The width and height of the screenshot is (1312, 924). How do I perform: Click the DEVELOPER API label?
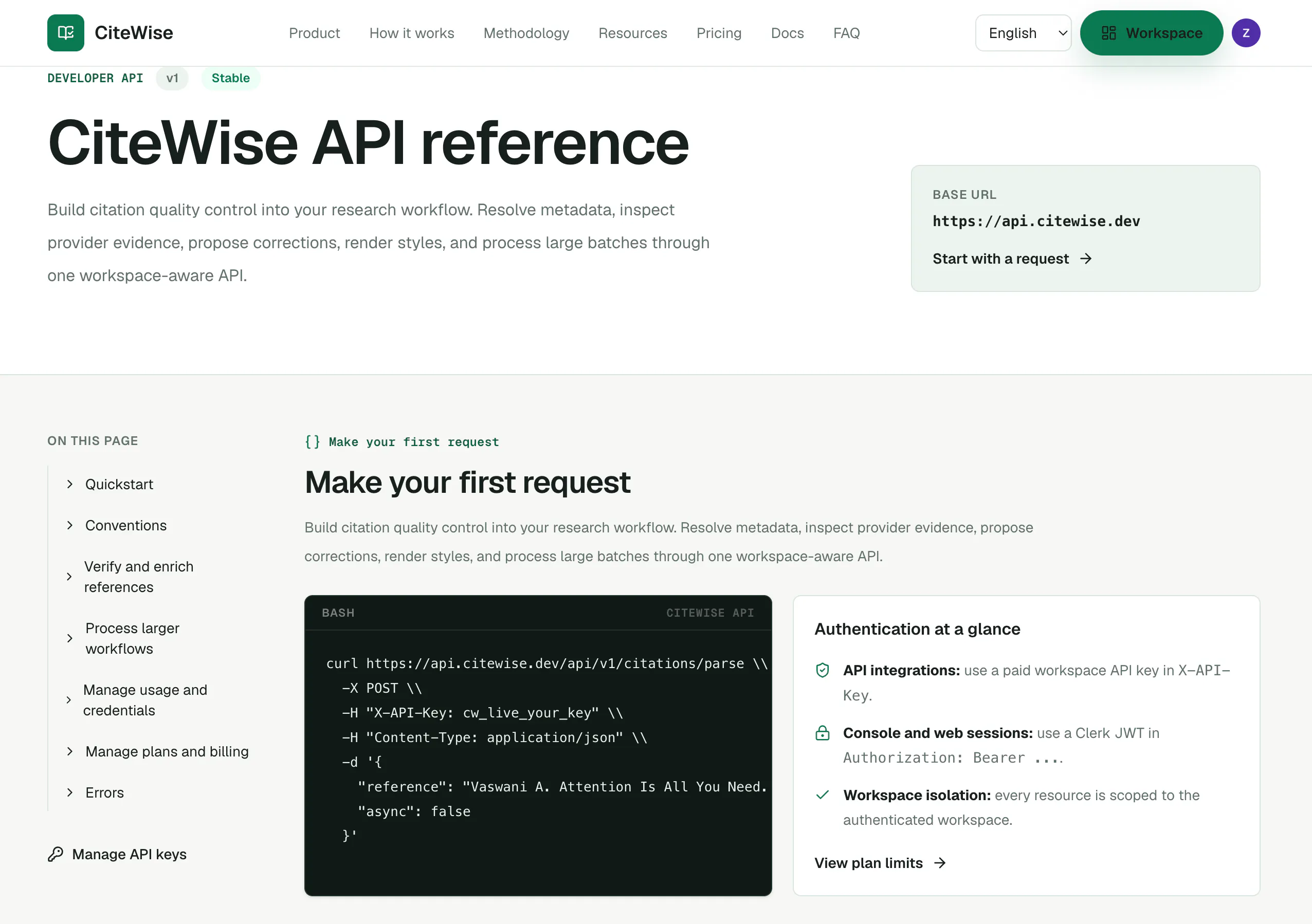click(x=96, y=78)
